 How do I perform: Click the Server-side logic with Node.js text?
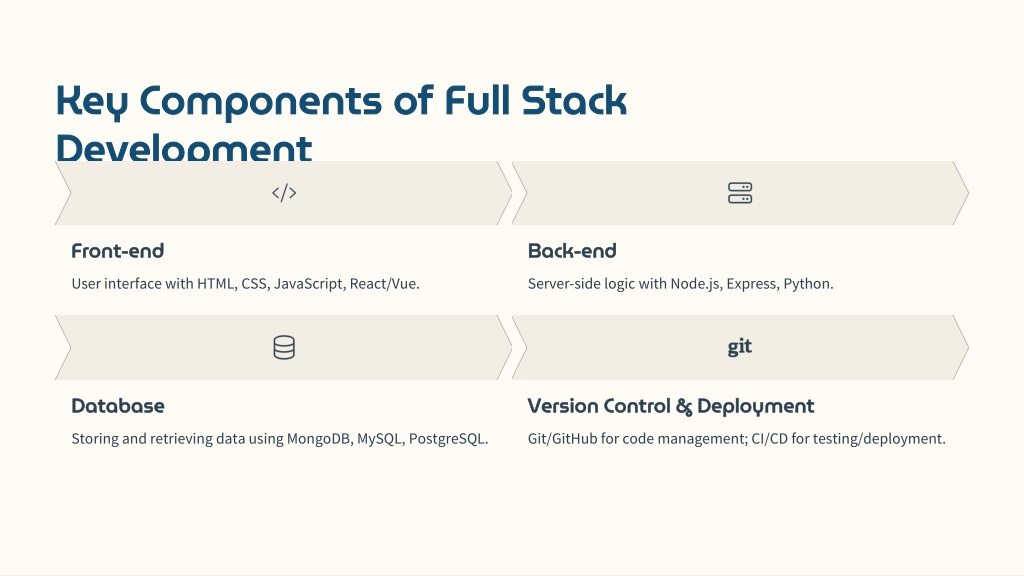pyautogui.click(x=680, y=283)
